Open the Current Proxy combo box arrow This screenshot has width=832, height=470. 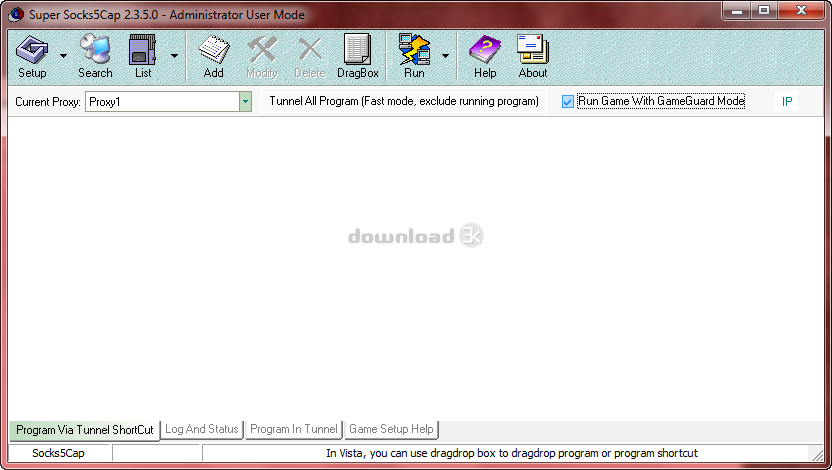pyautogui.click(x=245, y=101)
